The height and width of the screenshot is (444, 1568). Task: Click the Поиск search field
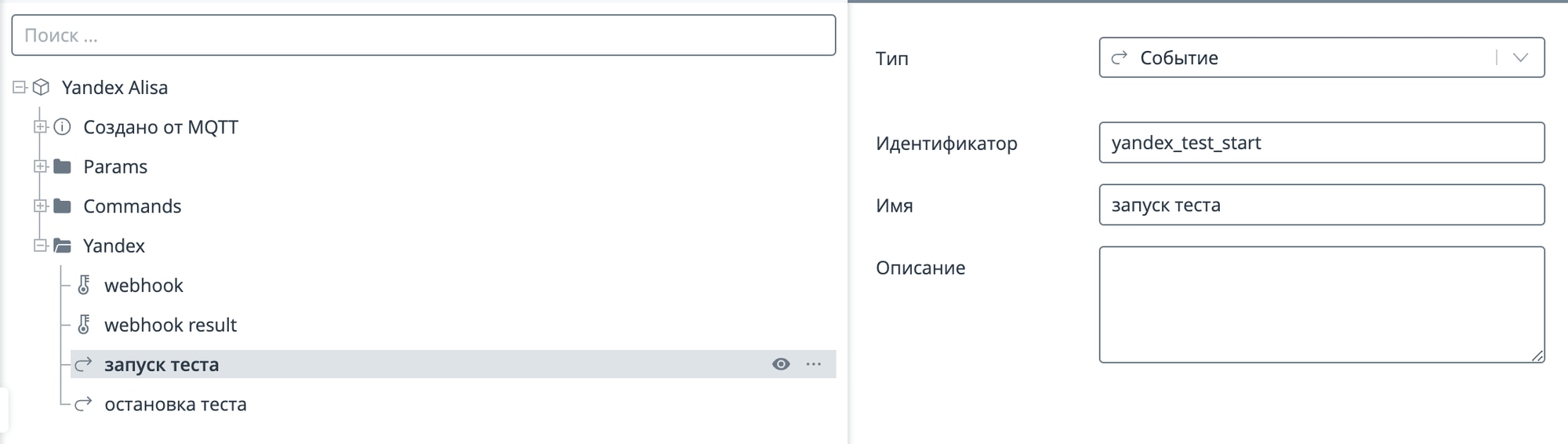tap(423, 35)
